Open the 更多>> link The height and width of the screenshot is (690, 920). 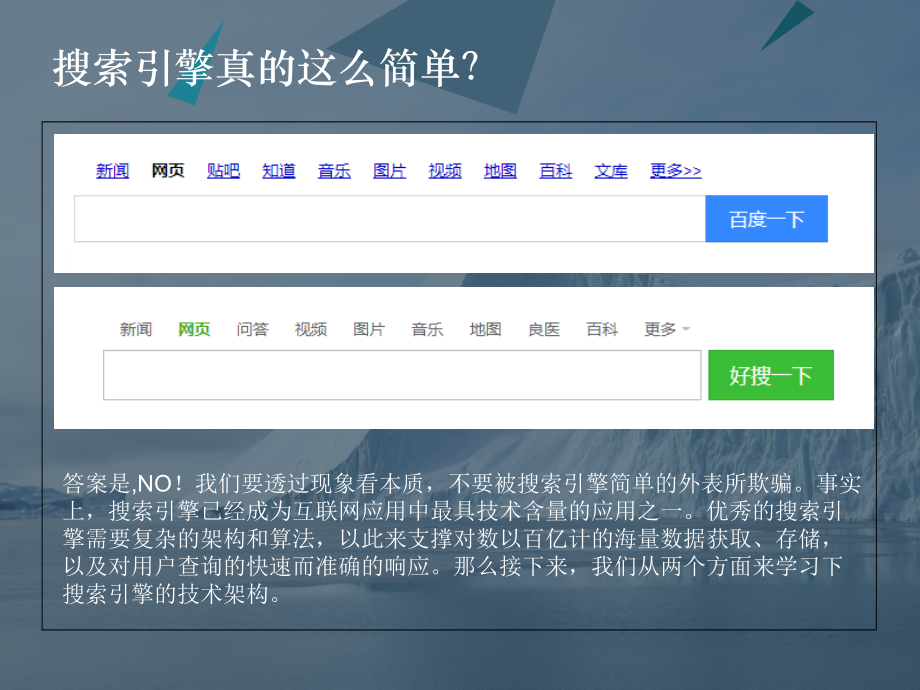point(675,171)
